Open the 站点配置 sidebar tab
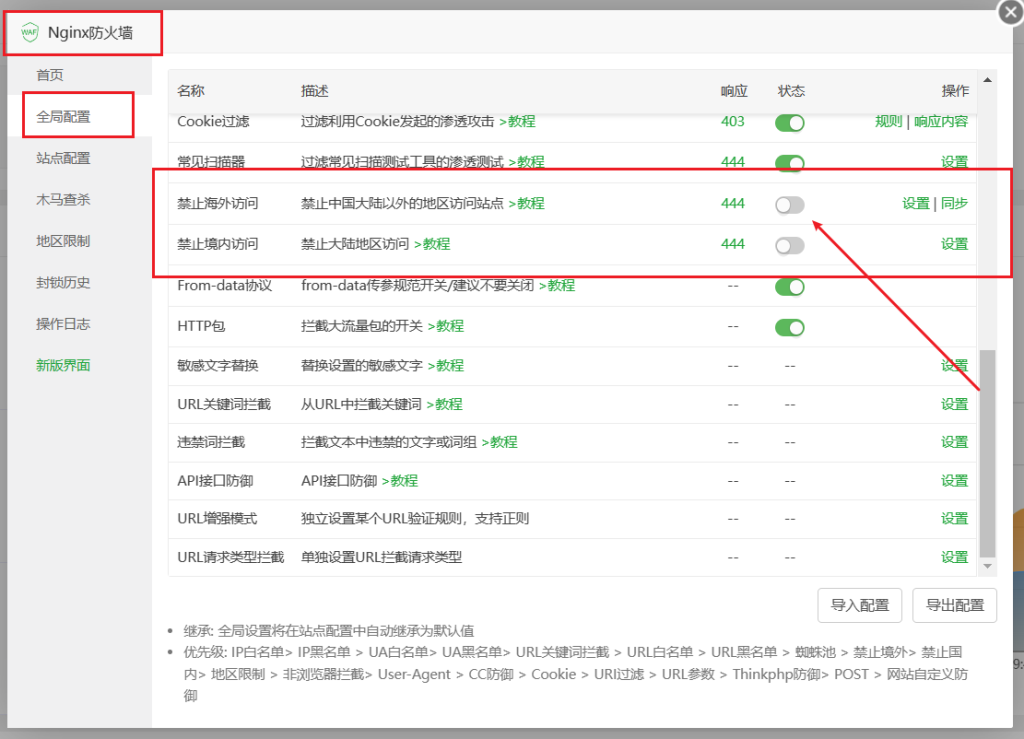 click(x=63, y=158)
